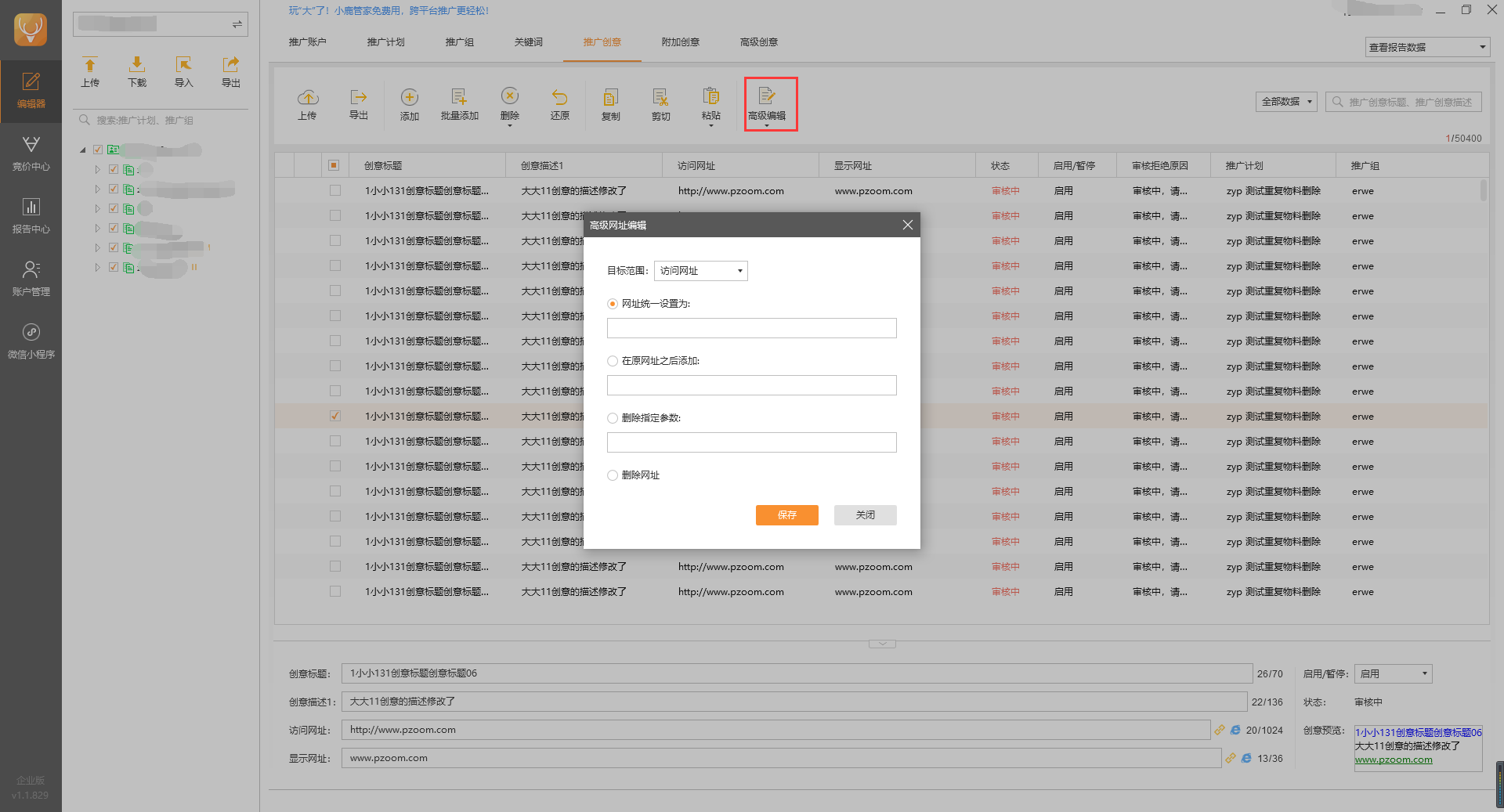Close the 高级网址编辑 dialog with X
Screen dimensions: 1504x812
[x=908, y=225]
